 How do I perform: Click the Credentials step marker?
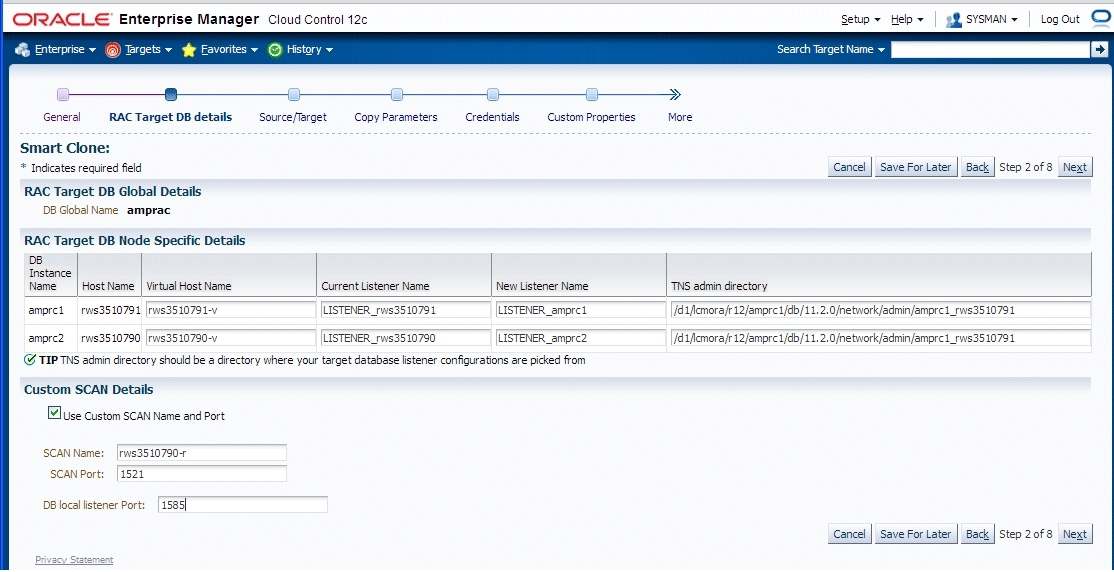(x=492, y=95)
